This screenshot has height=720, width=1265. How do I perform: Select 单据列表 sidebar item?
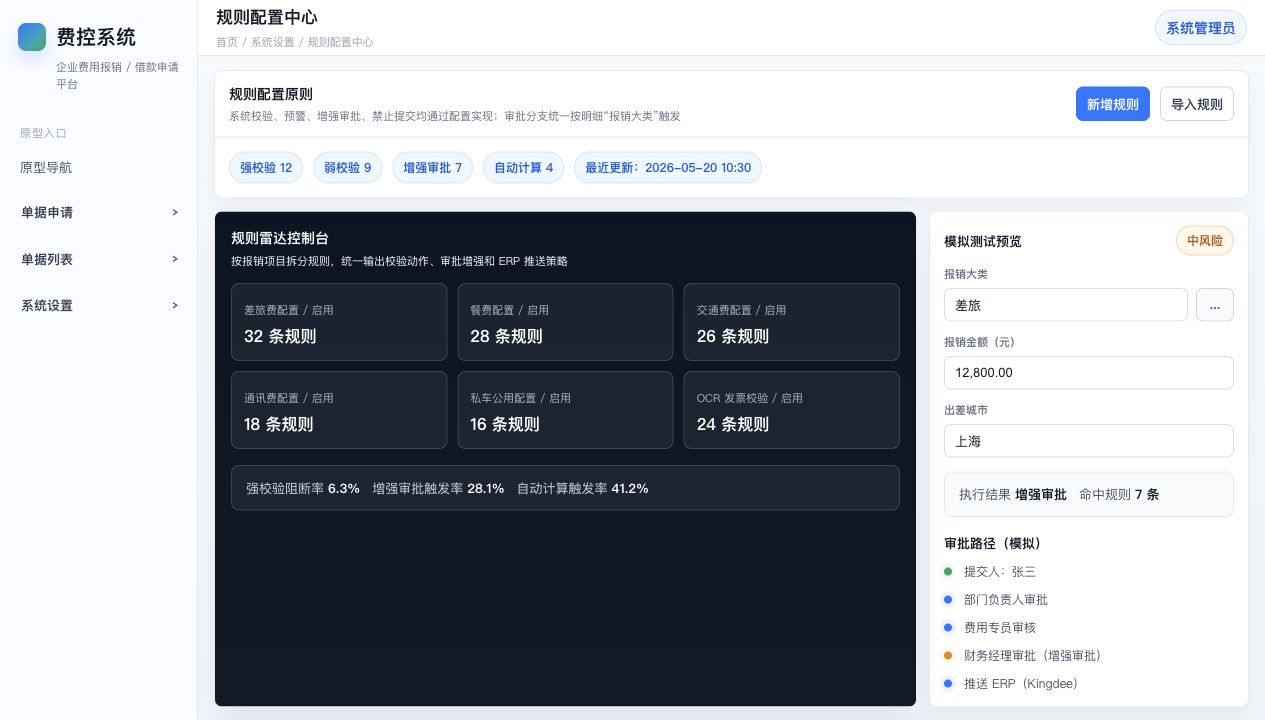(99, 259)
